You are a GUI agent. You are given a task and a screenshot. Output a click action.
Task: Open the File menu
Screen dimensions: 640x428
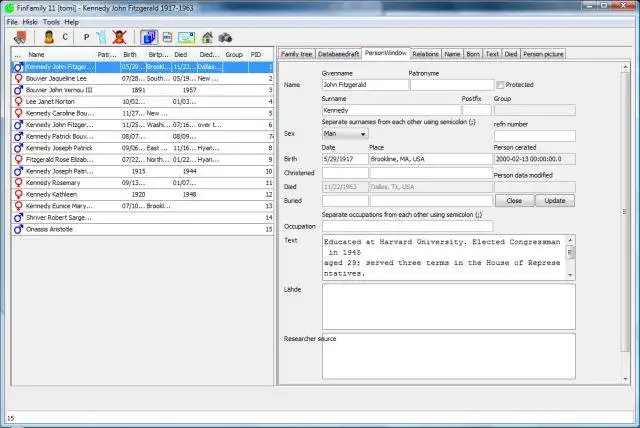pyautogui.click(x=12, y=21)
